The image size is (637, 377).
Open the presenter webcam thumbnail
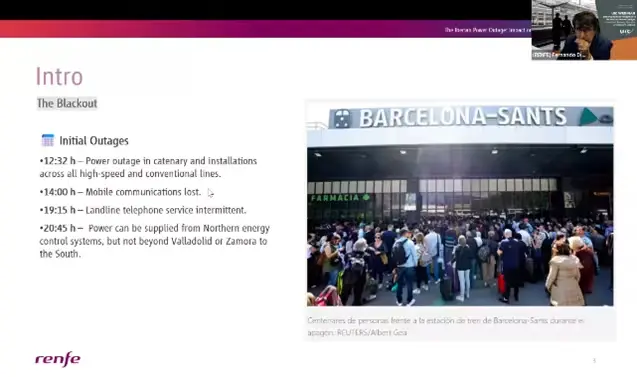pos(584,30)
